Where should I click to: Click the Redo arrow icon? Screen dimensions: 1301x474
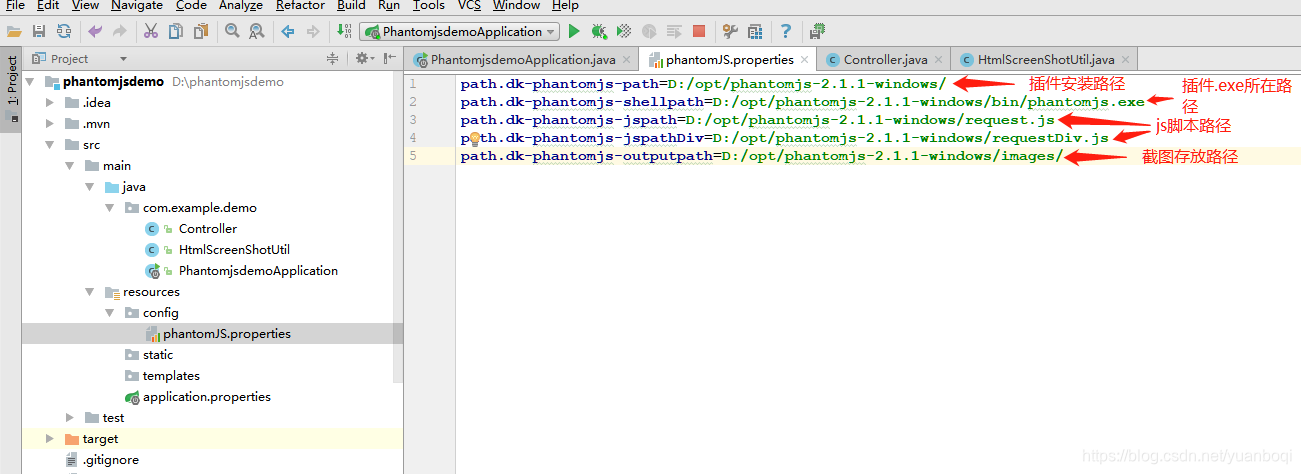120,32
